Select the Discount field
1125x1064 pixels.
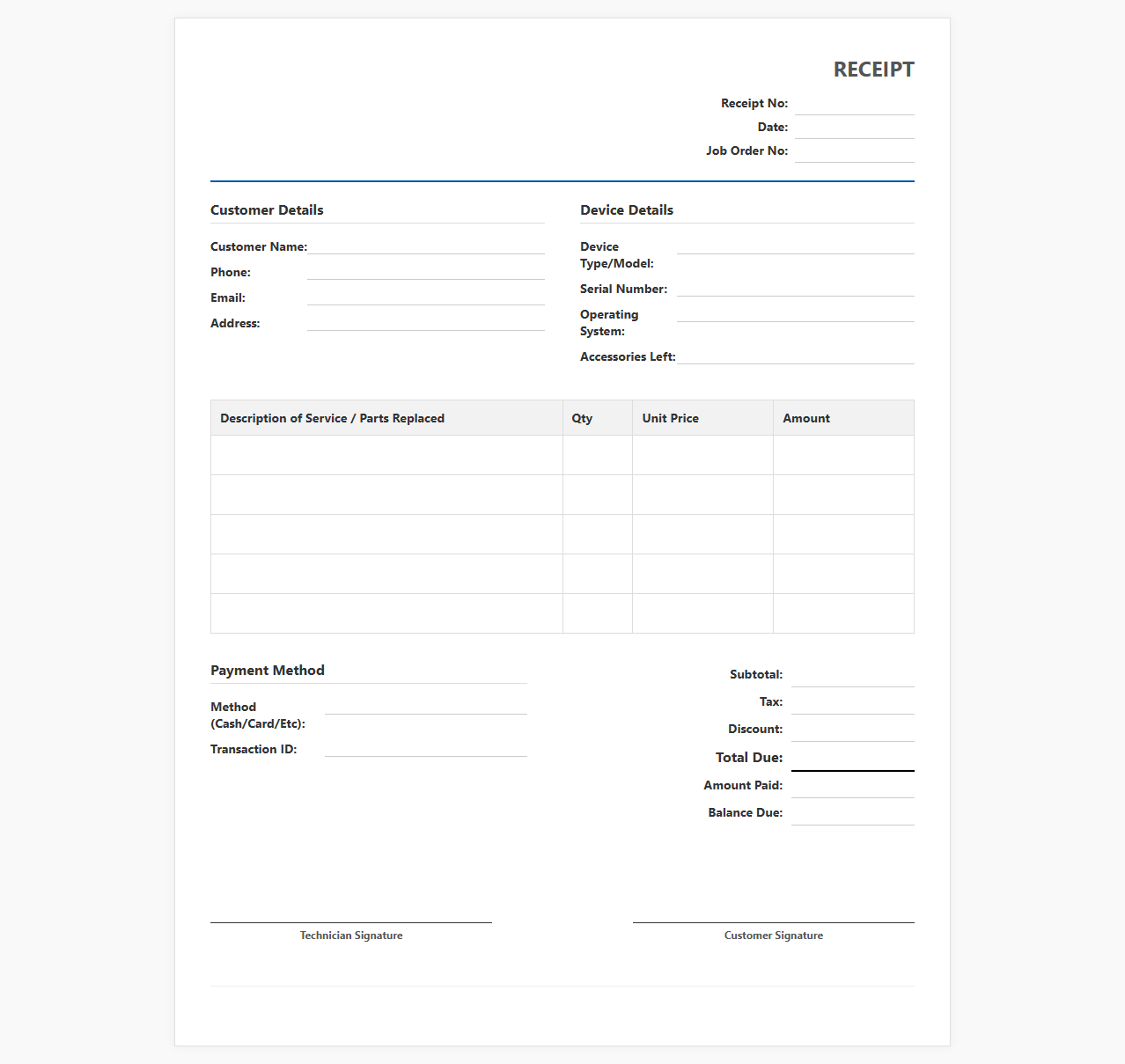tap(853, 730)
